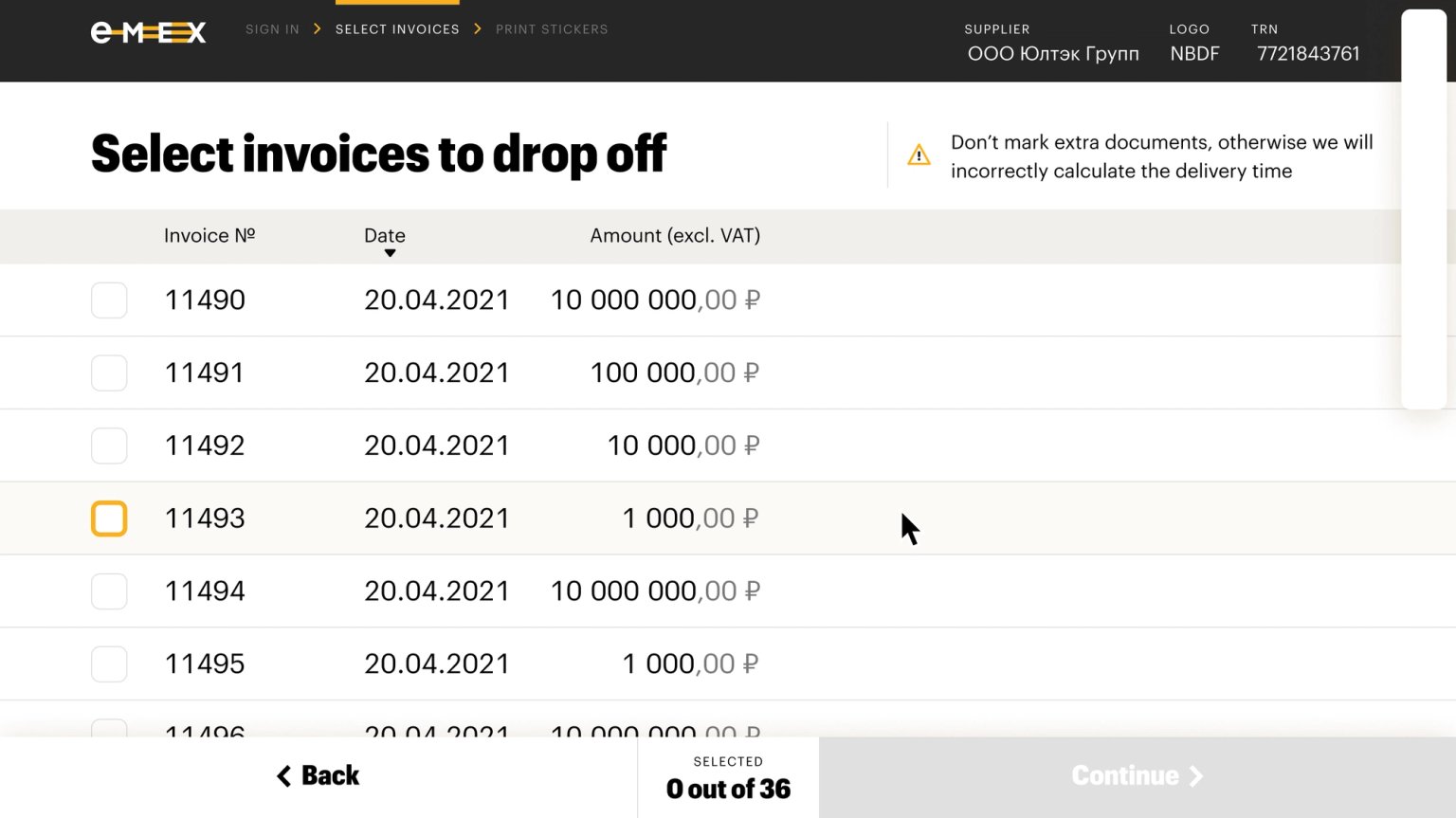This screenshot has width=1456, height=818.
Task: Check the checkbox for invoice 11495
Action: tap(109, 663)
